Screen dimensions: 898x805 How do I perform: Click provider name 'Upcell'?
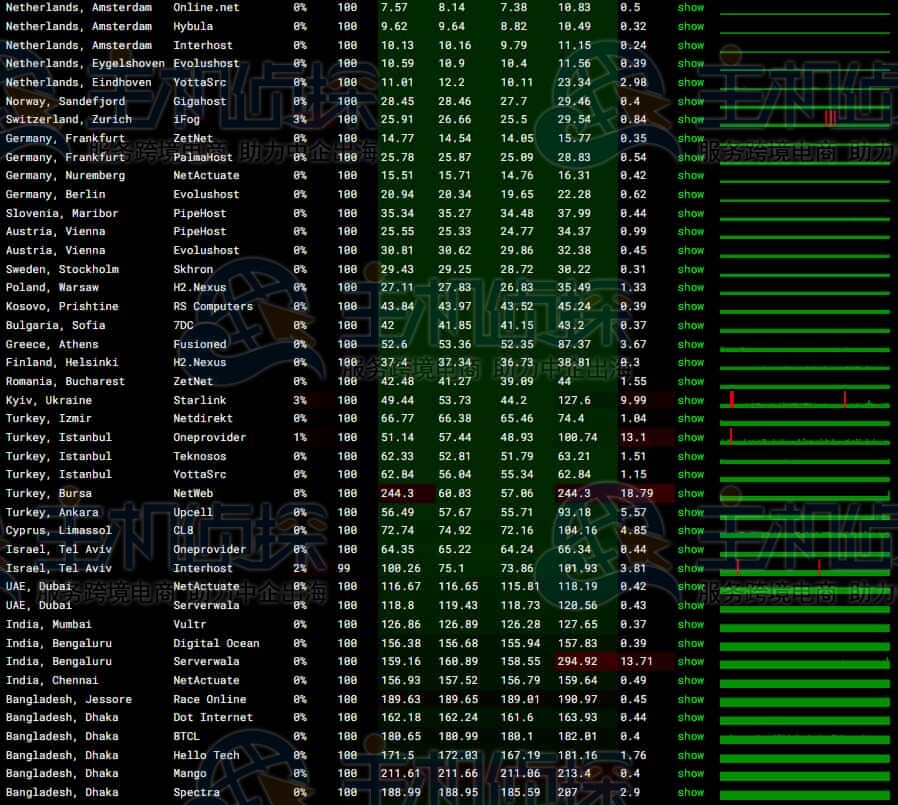[193, 512]
